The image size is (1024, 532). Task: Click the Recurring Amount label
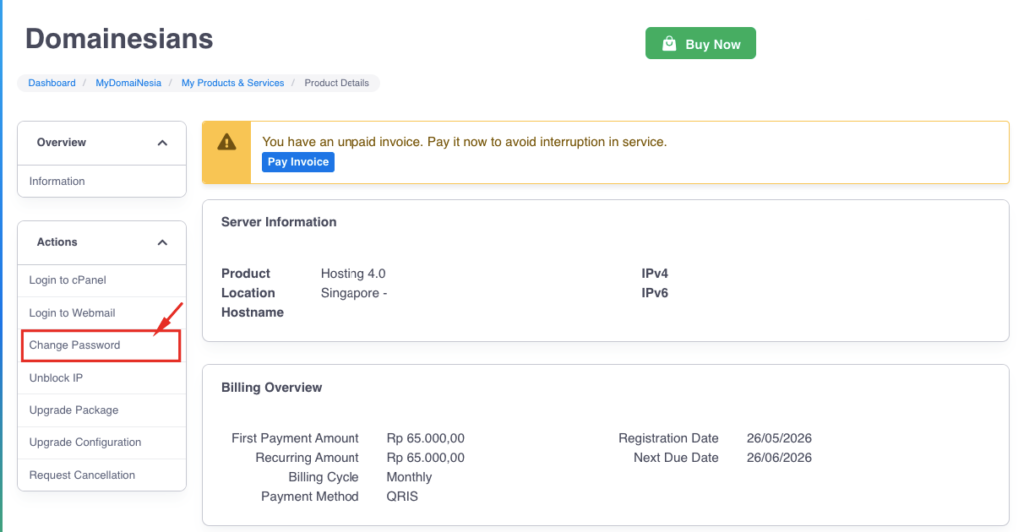[x=307, y=458]
